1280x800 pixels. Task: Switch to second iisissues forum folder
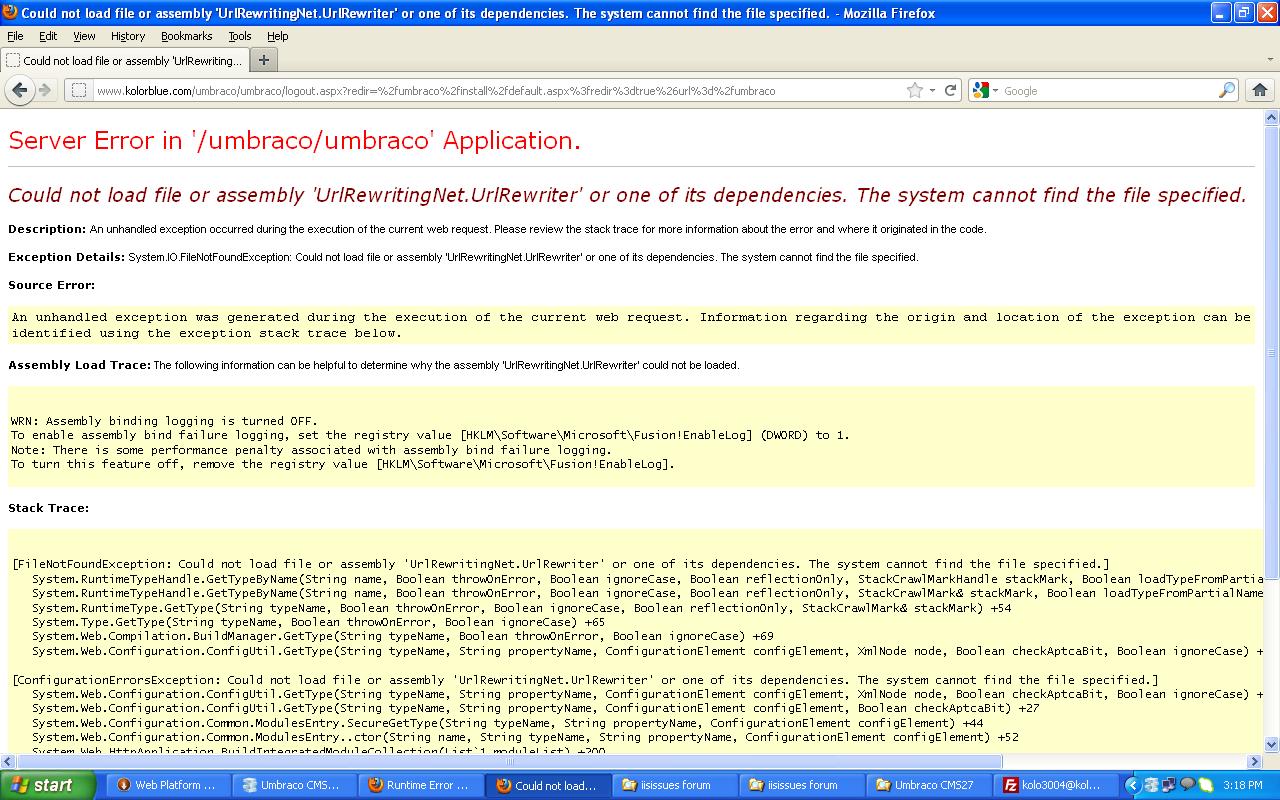[x=800, y=785]
